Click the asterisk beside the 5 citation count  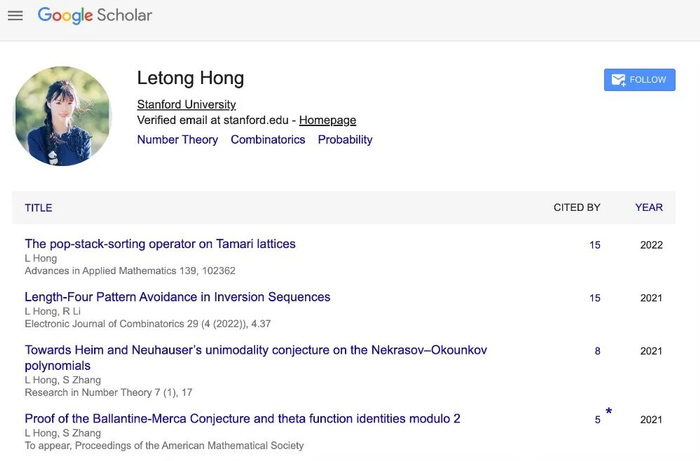(x=608, y=412)
